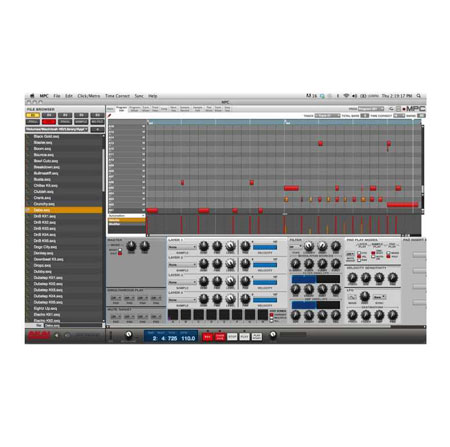Select the pencil draw tool
450x447 pixels.
109,115
